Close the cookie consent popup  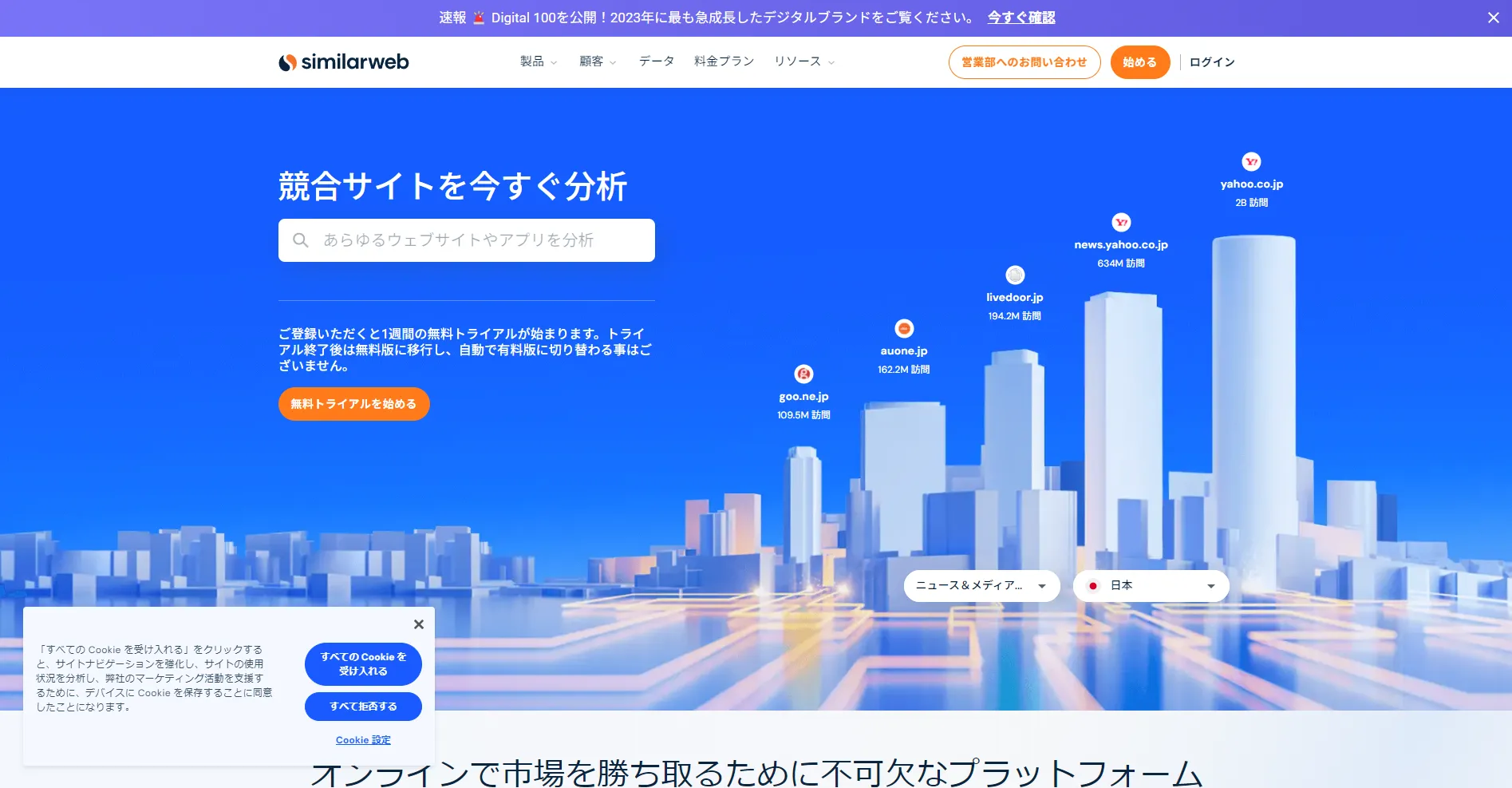[418, 624]
